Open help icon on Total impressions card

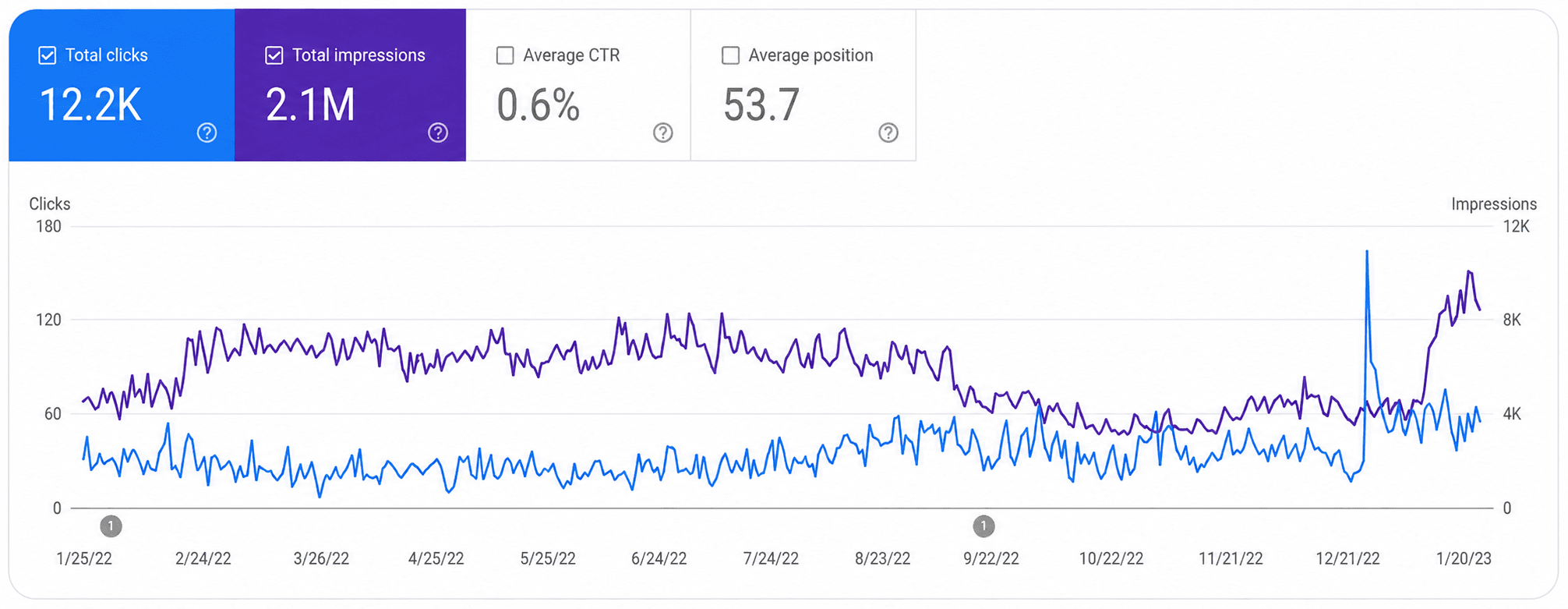(438, 133)
